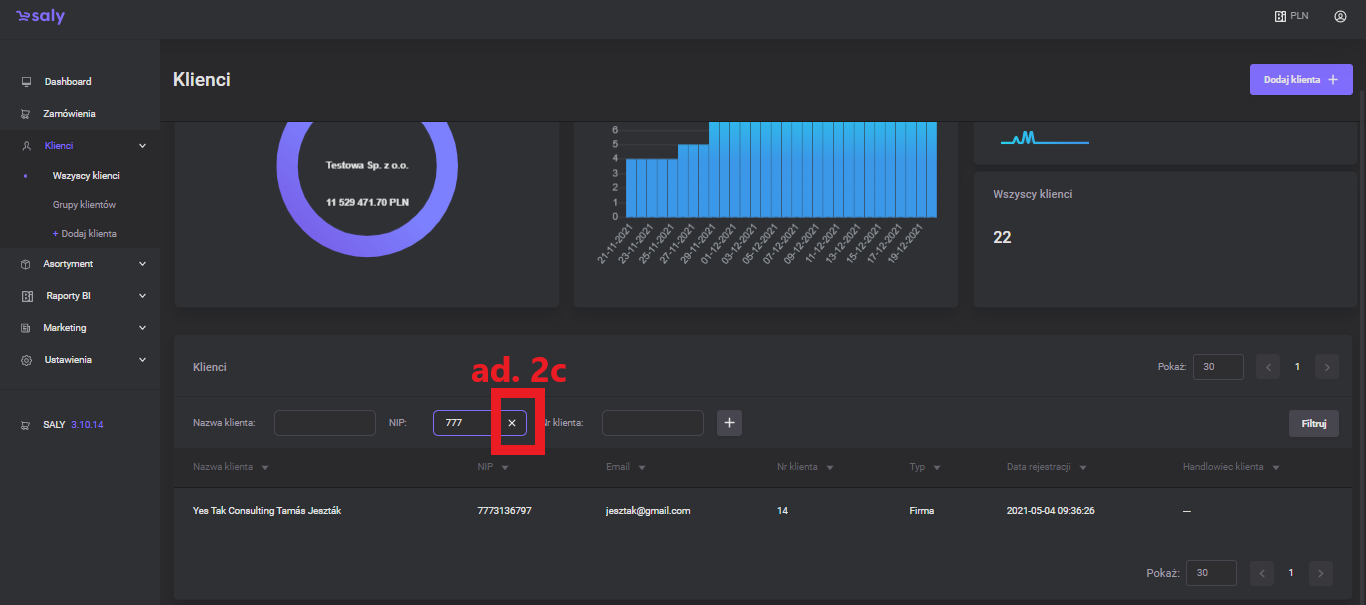
Task: Go to next page in top pagination
Action: 1326,367
